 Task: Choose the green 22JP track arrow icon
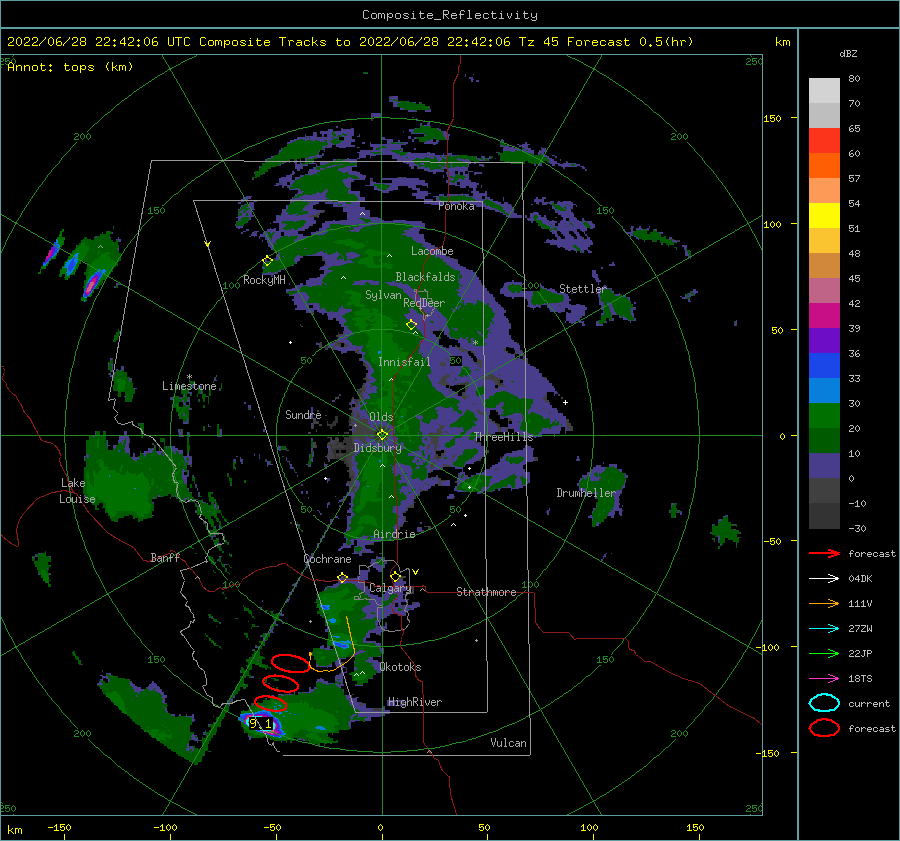824,653
